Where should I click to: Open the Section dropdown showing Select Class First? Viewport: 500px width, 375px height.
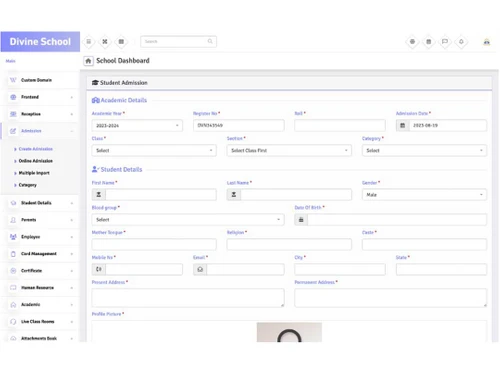tap(289, 151)
